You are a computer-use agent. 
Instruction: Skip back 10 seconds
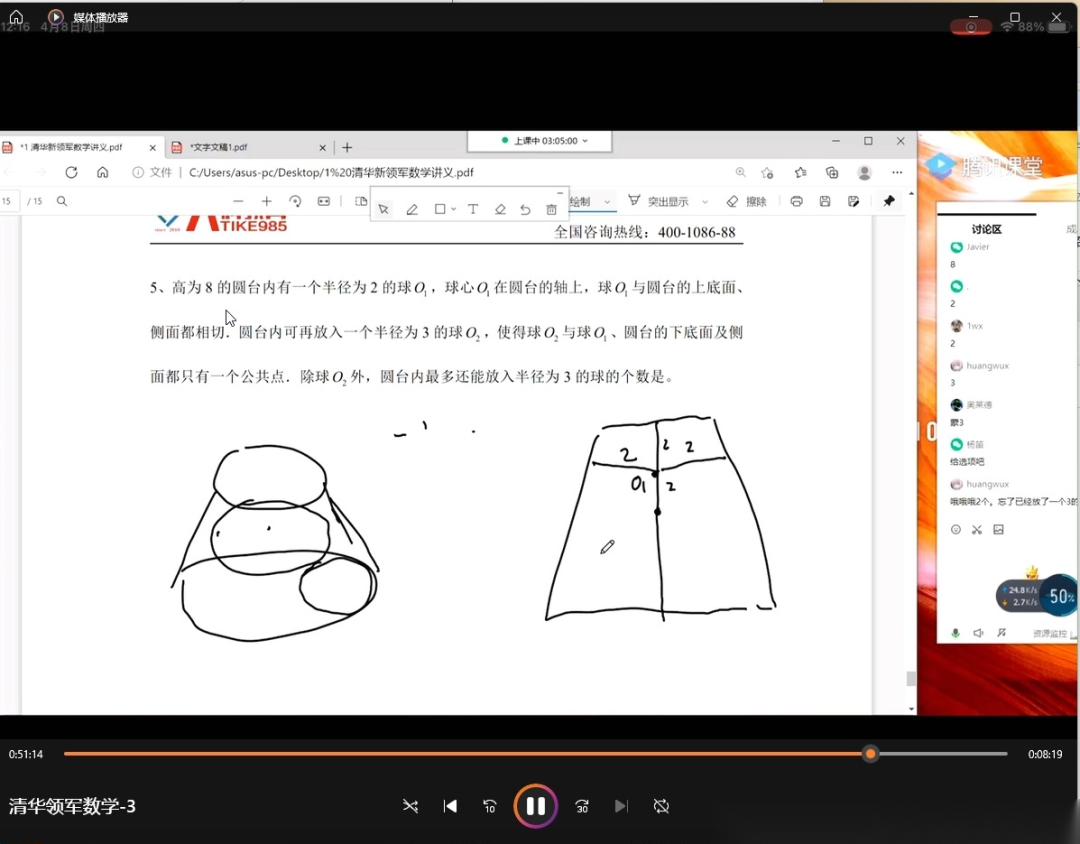[x=490, y=806]
